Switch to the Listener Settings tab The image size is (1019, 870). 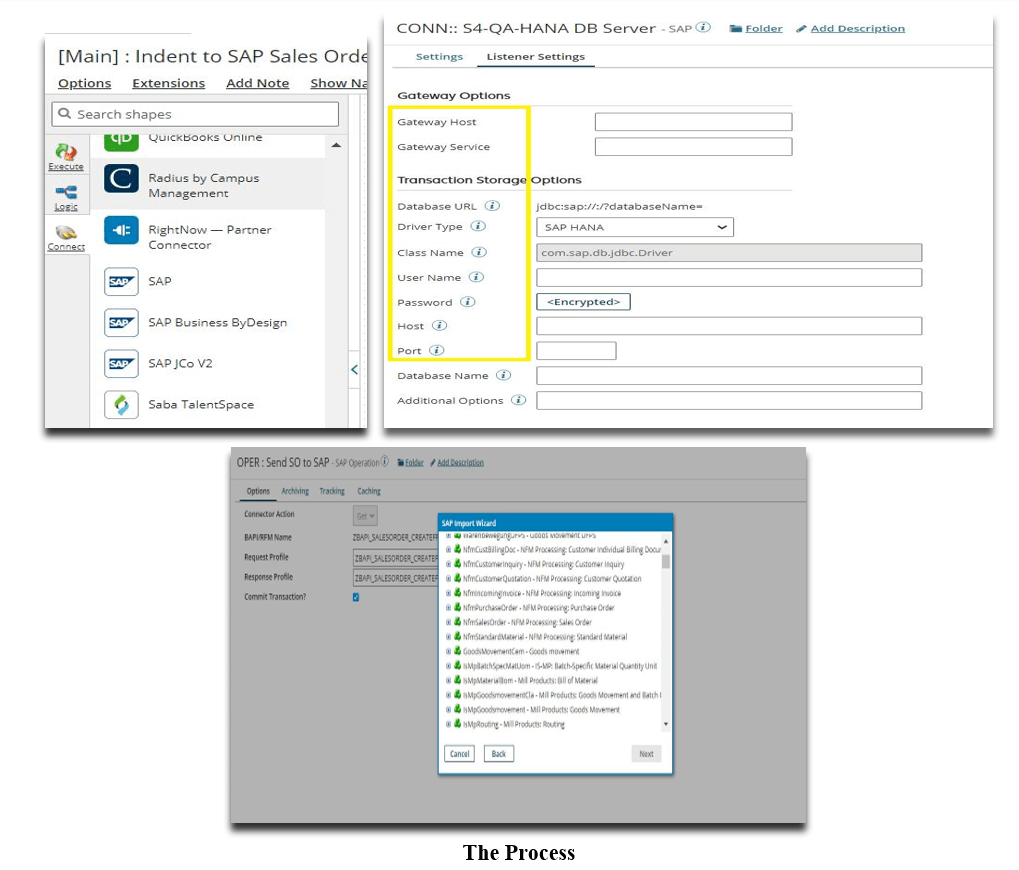[535, 57]
